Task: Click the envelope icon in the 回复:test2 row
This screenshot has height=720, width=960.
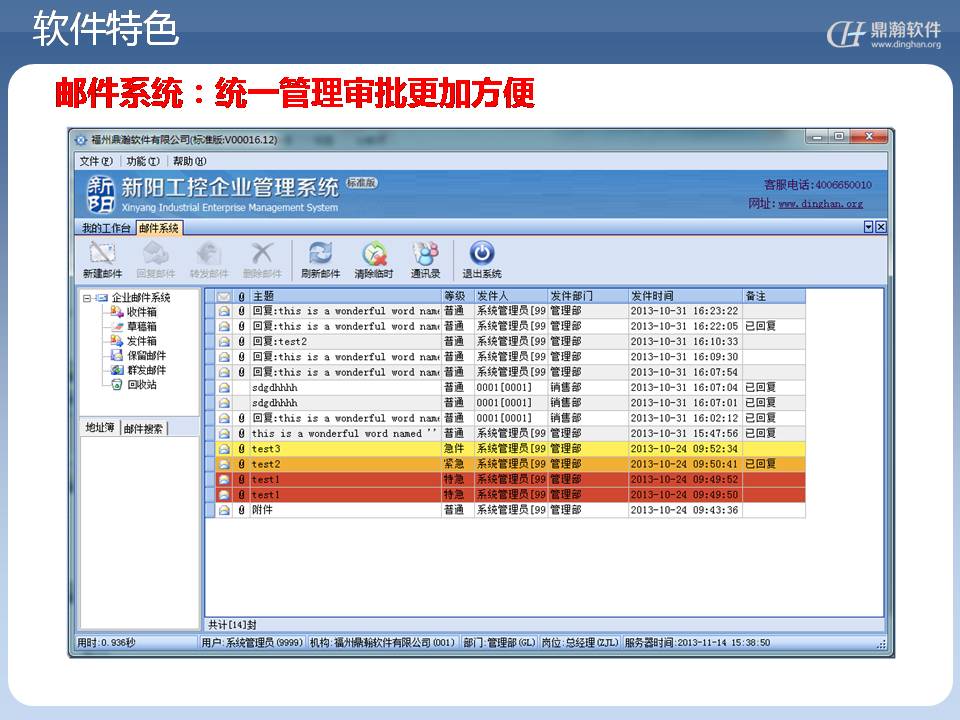Action: click(224, 342)
